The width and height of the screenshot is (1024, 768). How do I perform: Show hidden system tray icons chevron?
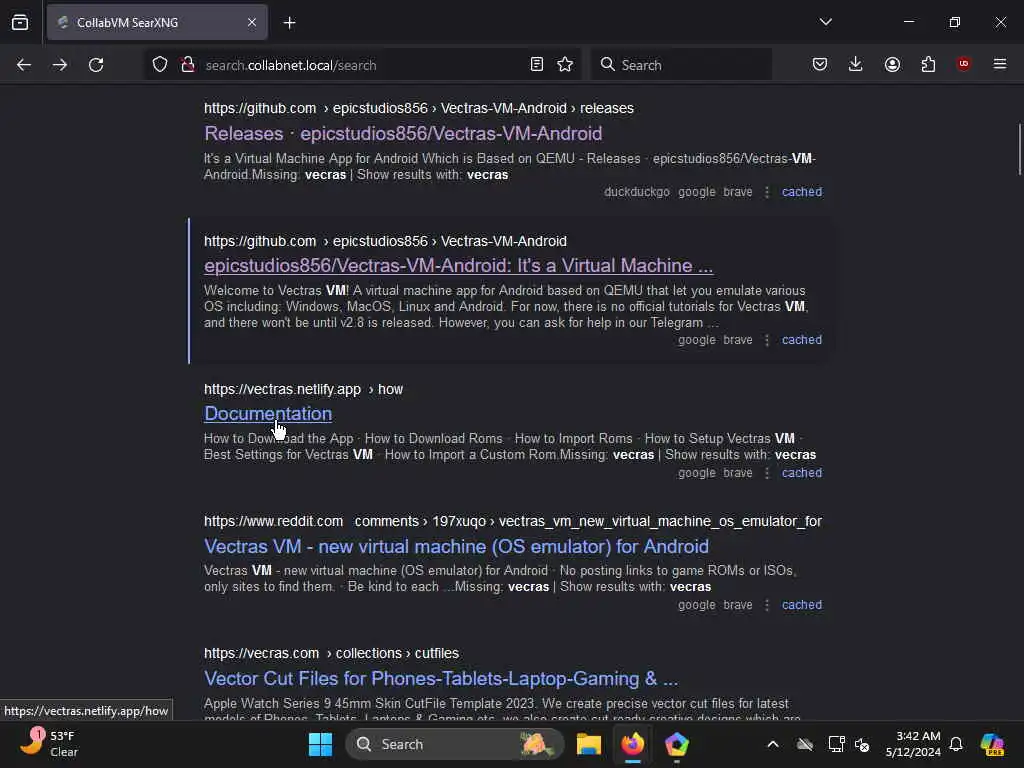click(x=773, y=744)
